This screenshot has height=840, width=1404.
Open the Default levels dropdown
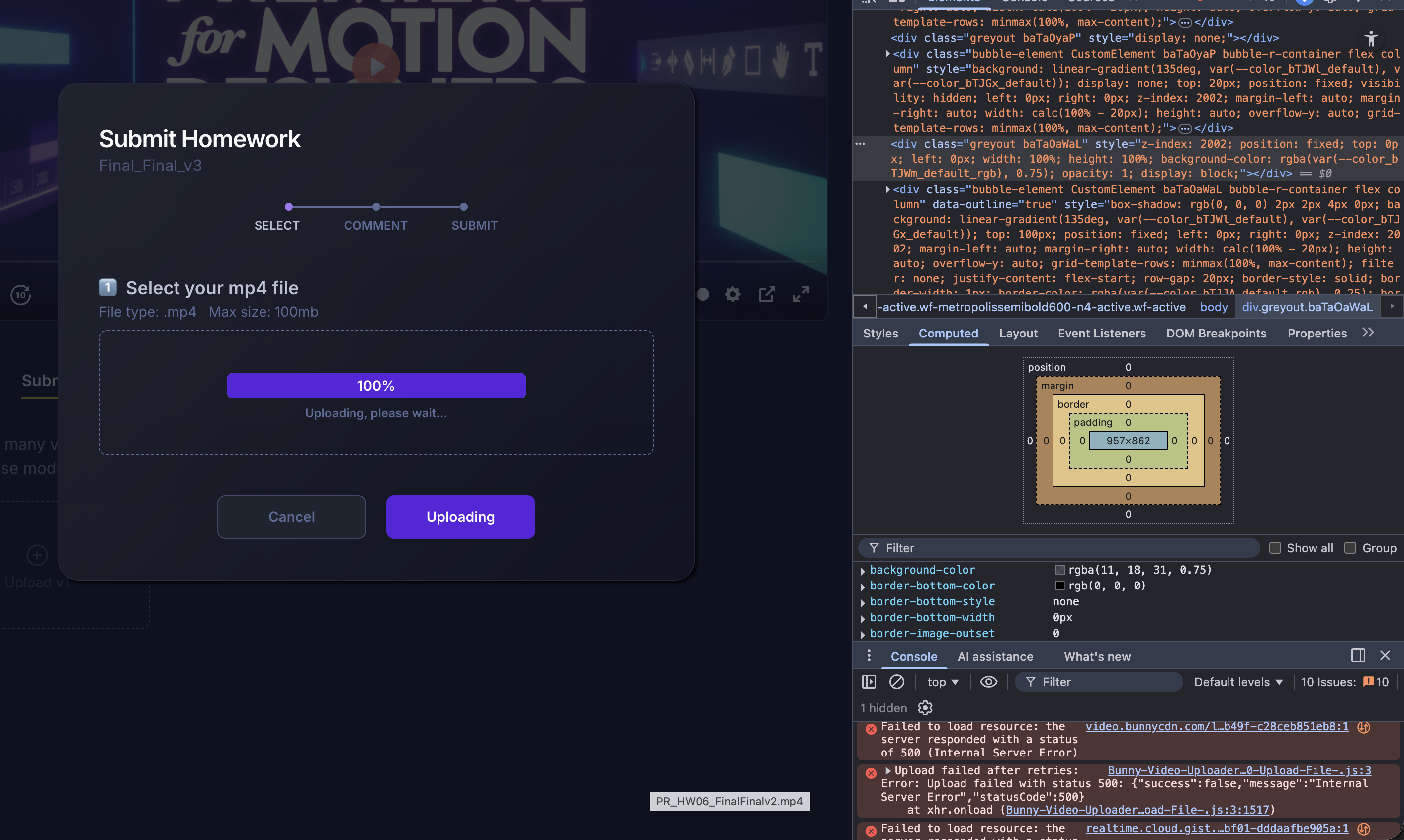(1237, 682)
